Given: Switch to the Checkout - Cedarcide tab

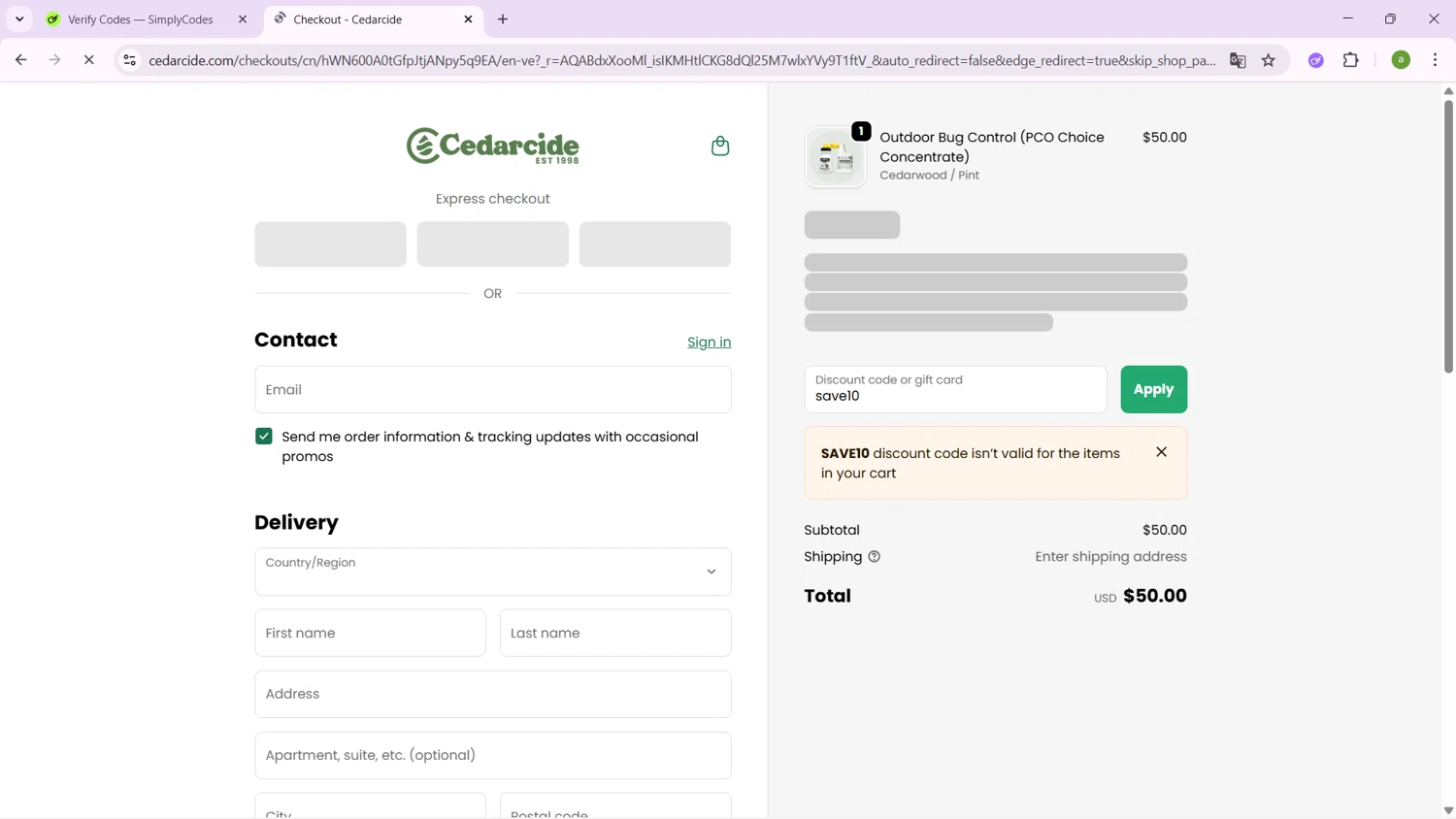Looking at the screenshot, I should pyautogui.click(x=374, y=19).
